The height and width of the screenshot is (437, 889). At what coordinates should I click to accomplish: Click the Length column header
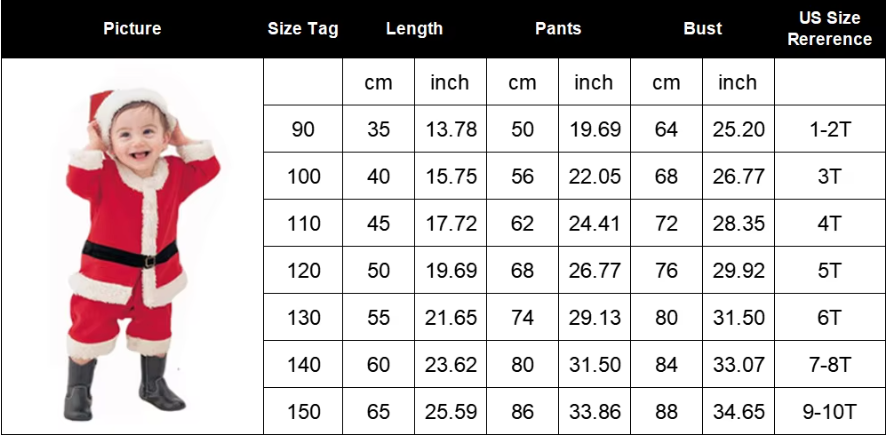(414, 28)
